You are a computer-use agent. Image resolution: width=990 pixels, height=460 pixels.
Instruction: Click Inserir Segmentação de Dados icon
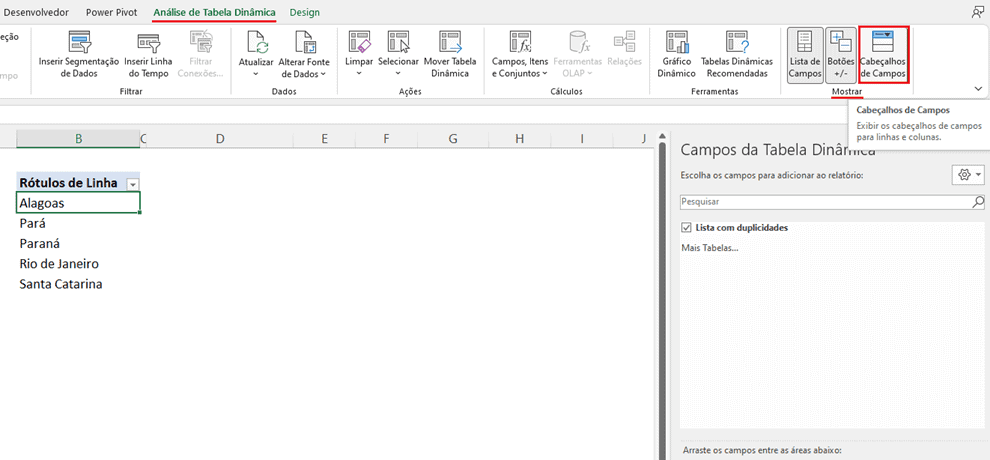79,42
